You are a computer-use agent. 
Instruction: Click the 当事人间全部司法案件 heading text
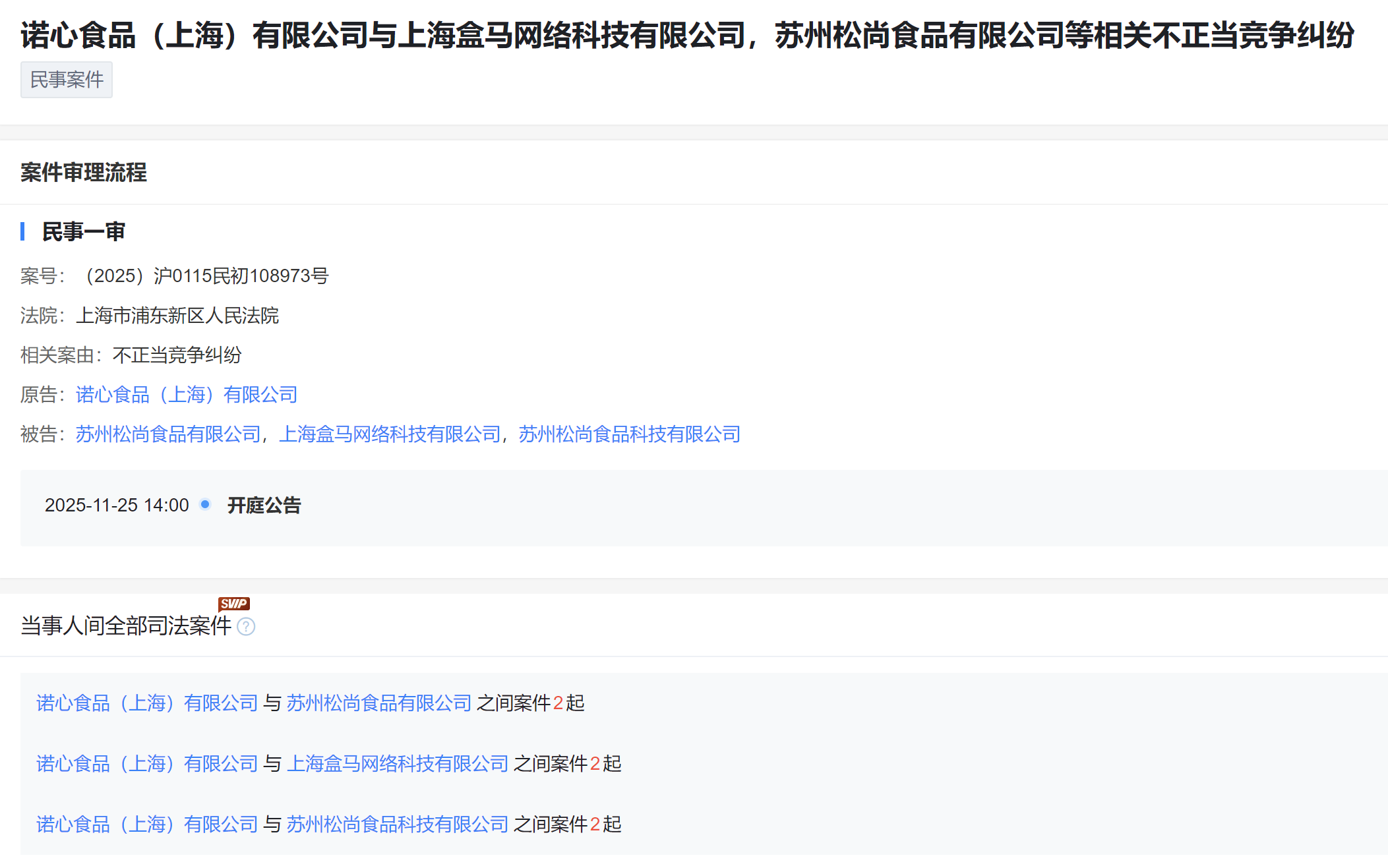(x=126, y=625)
